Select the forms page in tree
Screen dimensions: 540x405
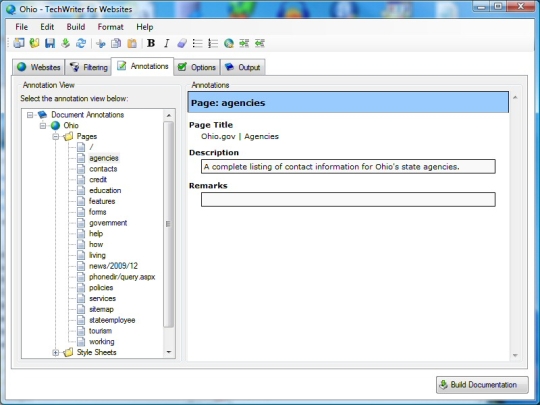97,212
